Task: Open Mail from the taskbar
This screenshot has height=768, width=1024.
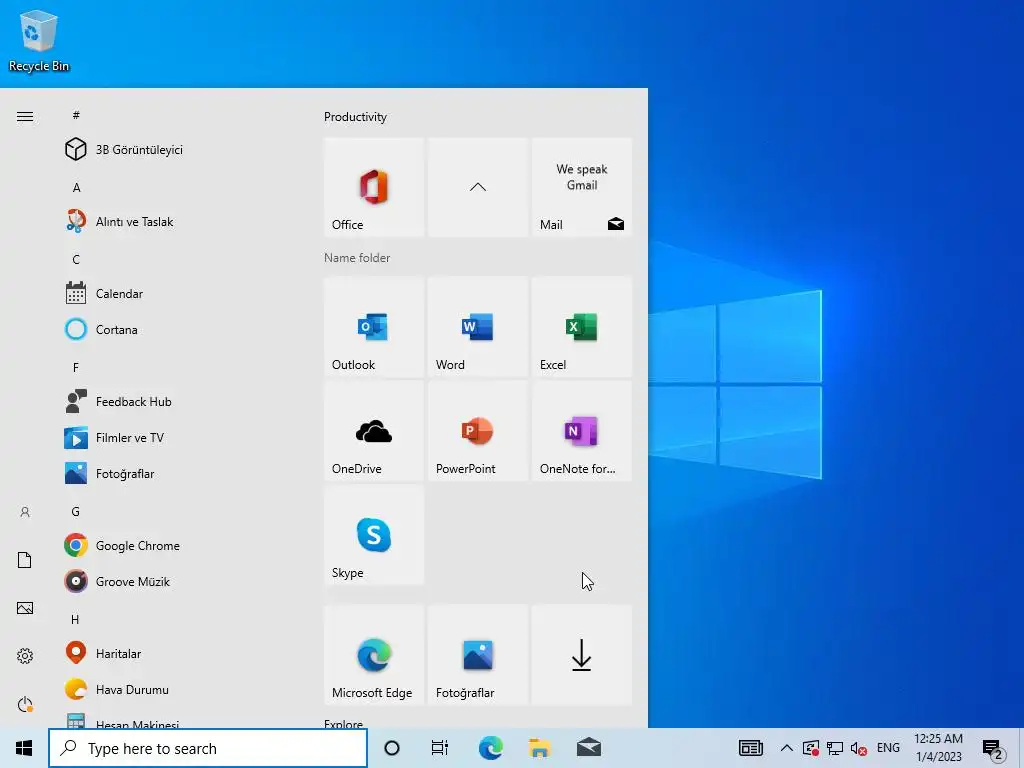Action: (x=588, y=748)
